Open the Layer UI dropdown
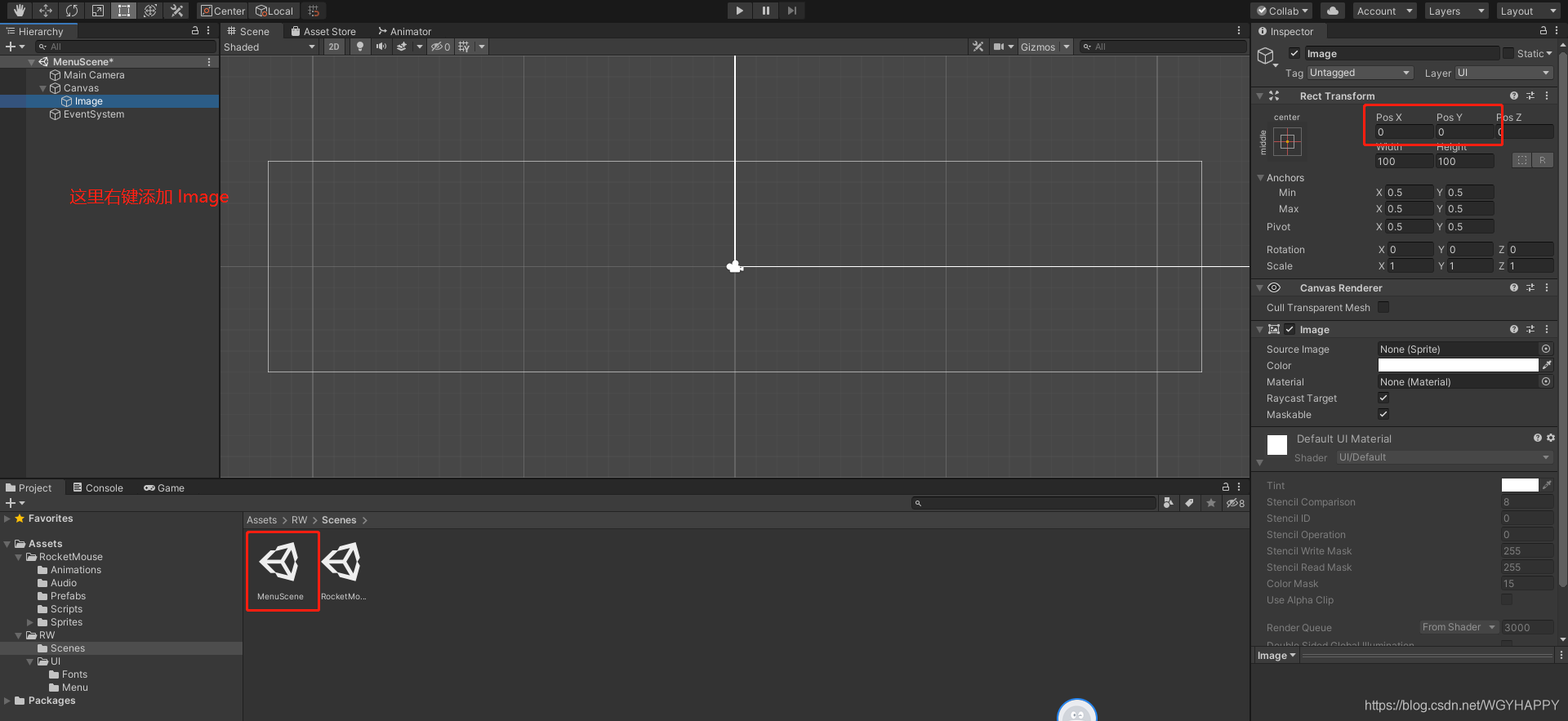The width and height of the screenshot is (1568, 721). [1503, 73]
